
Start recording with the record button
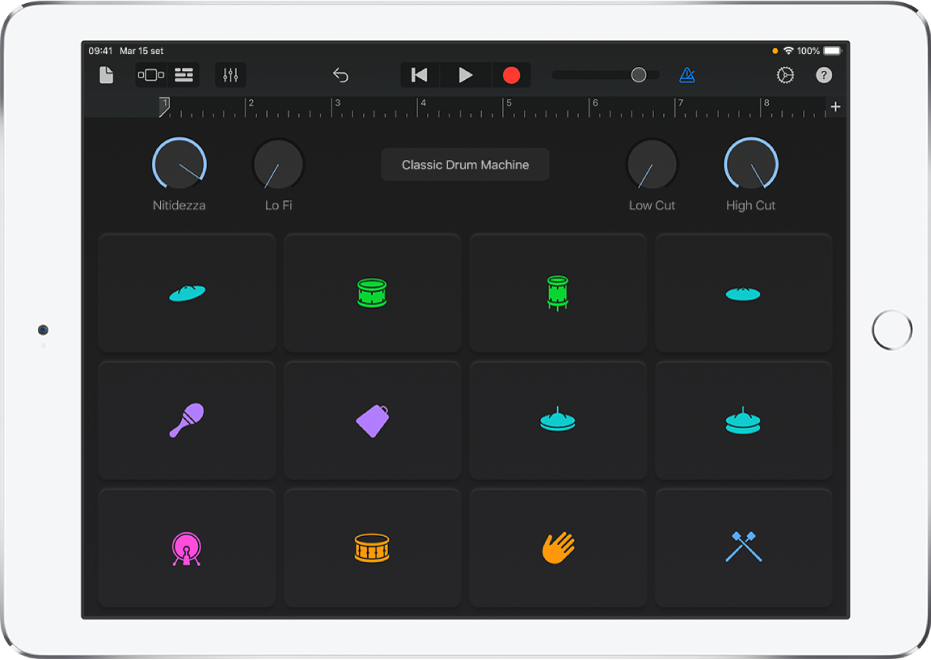click(512, 74)
